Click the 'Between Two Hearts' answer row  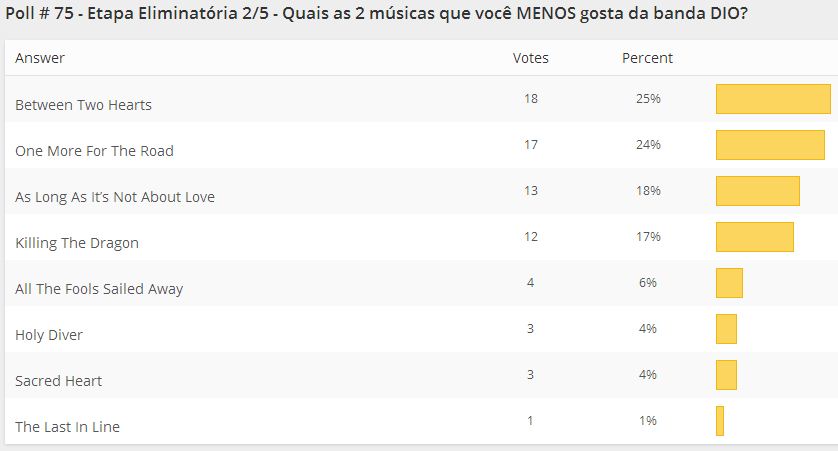pyautogui.click(x=83, y=105)
